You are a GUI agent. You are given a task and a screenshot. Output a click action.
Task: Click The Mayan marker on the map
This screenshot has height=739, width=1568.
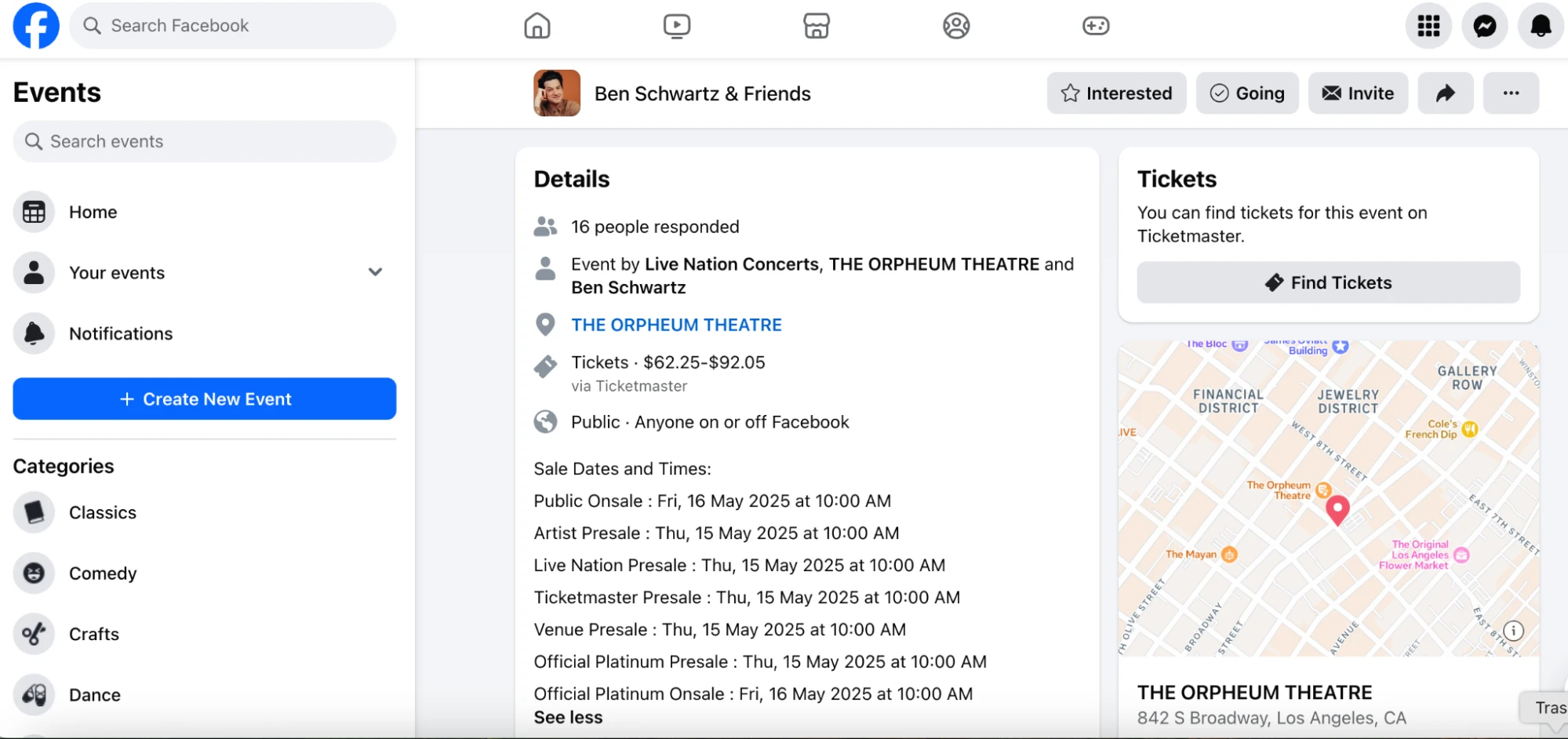coord(1229,555)
